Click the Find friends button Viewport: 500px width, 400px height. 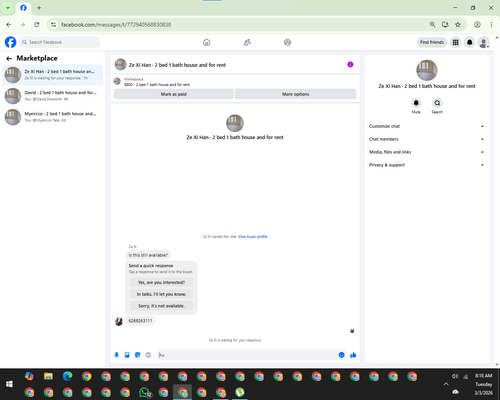tap(432, 42)
